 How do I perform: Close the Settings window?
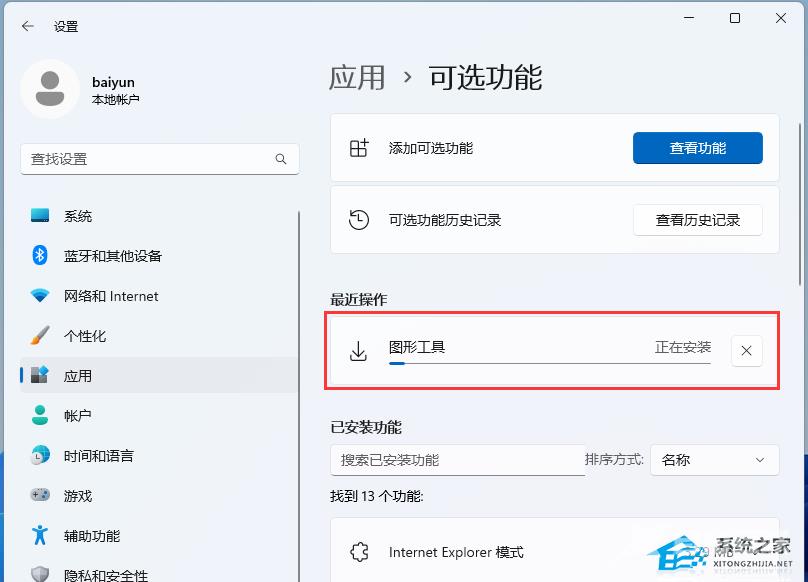click(781, 18)
